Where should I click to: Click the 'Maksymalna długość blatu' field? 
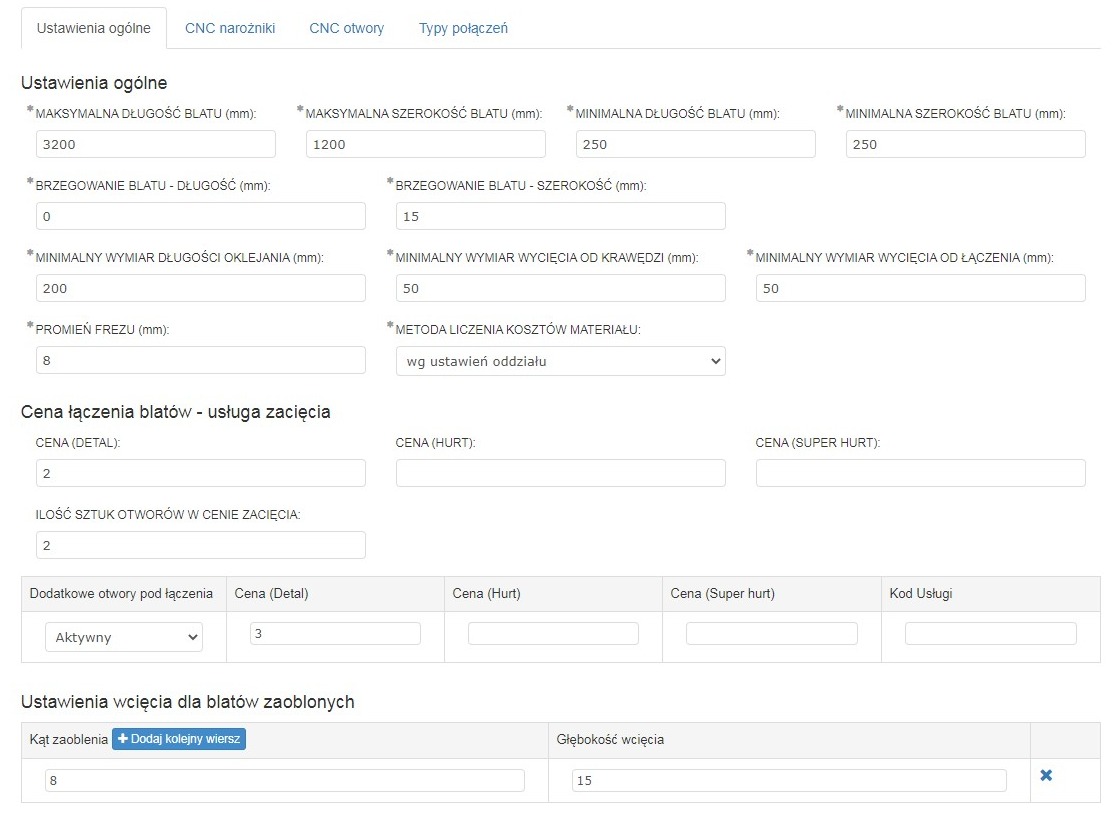[155, 144]
